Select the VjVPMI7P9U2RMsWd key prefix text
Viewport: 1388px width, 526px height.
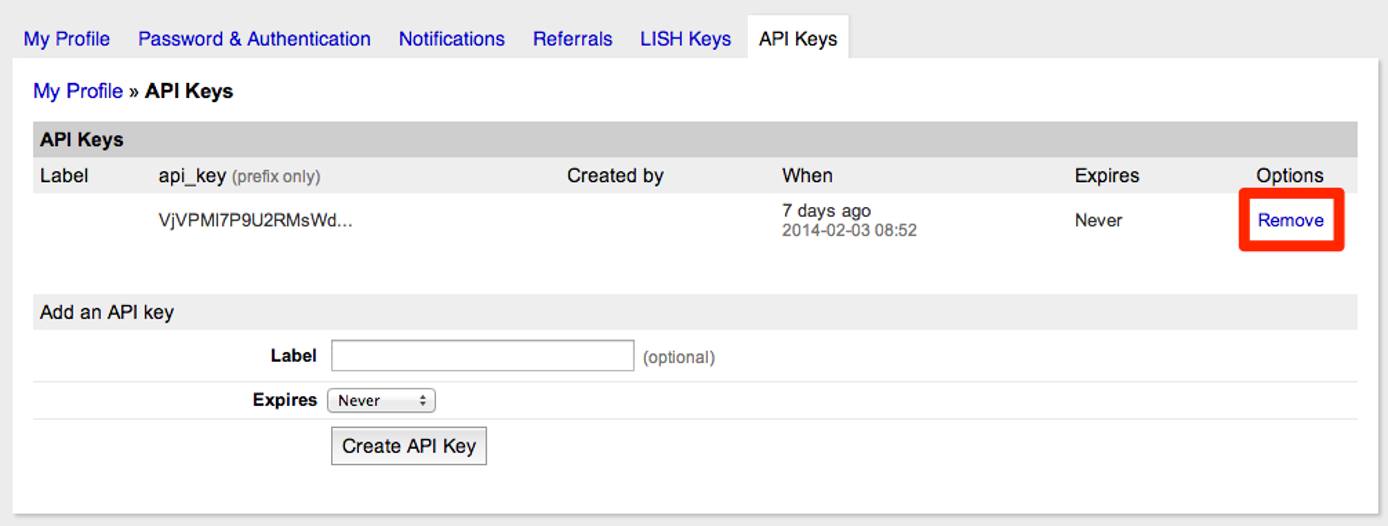[x=255, y=221]
